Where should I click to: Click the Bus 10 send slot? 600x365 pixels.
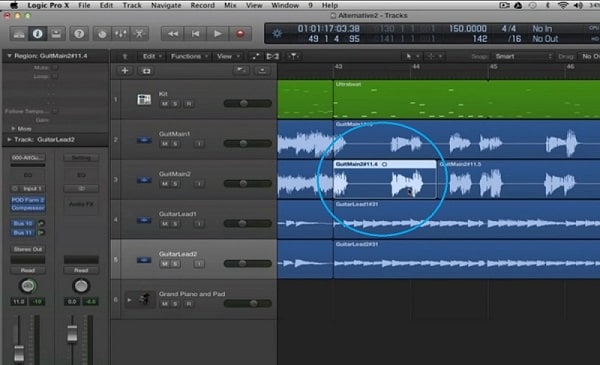click(x=23, y=223)
